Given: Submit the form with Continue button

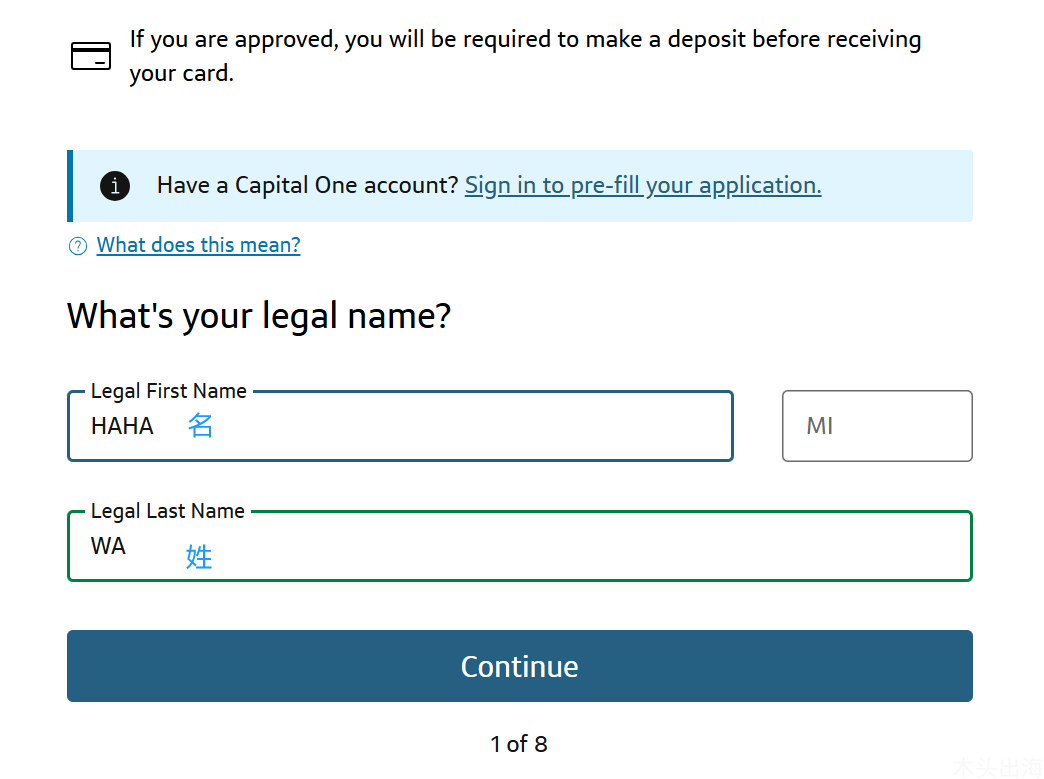Looking at the screenshot, I should pos(519,666).
